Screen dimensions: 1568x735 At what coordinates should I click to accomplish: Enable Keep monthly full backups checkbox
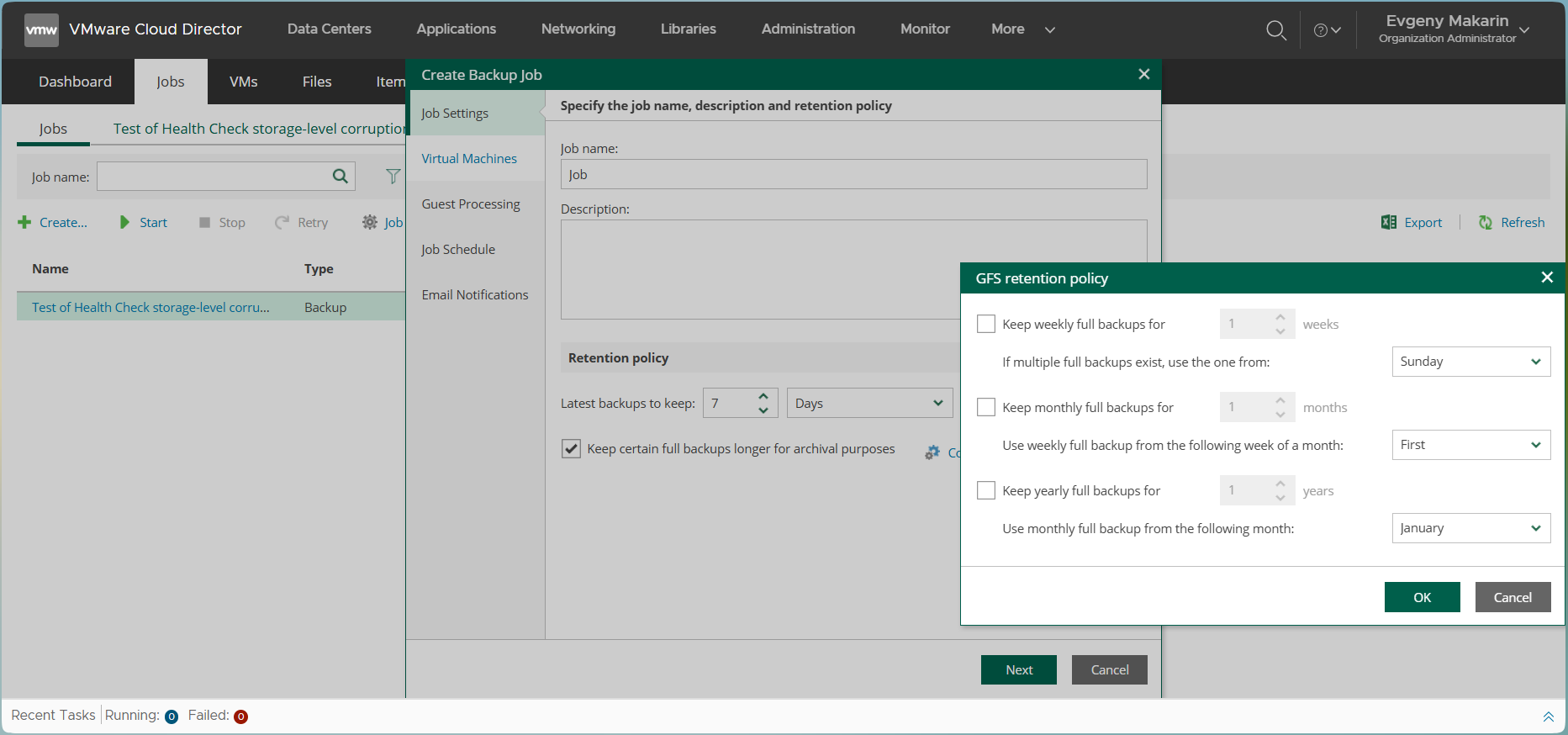pos(986,407)
